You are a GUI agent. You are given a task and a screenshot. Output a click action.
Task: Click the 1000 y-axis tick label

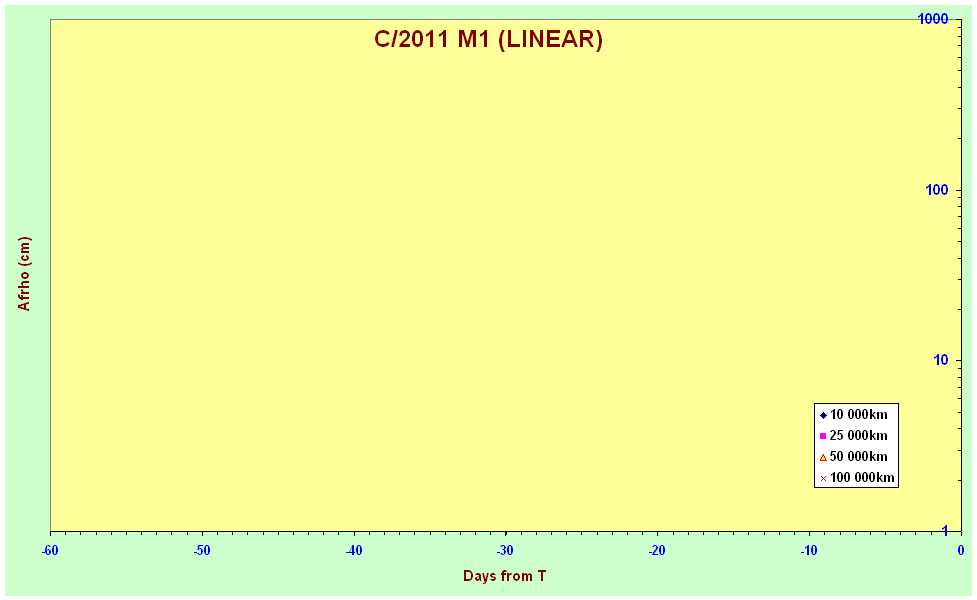pos(933,19)
